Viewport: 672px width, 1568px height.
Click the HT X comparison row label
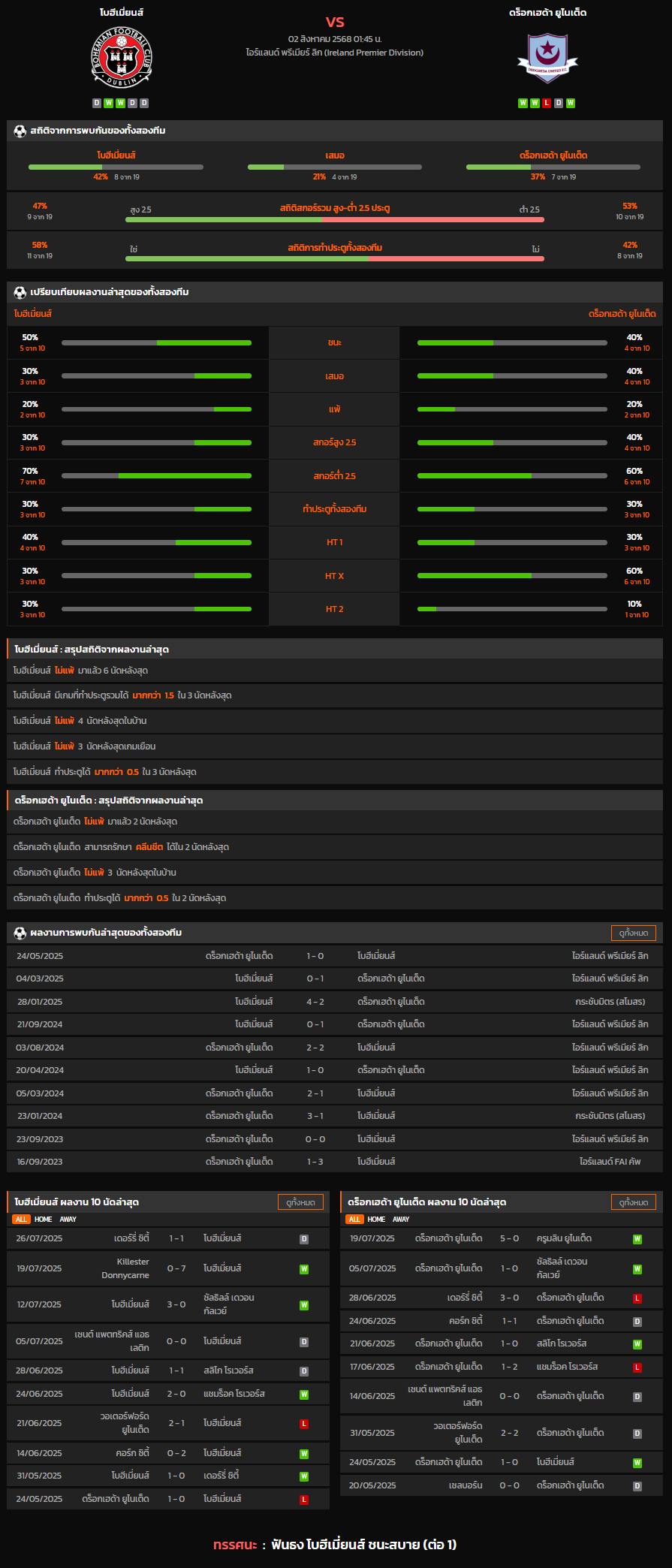click(334, 576)
